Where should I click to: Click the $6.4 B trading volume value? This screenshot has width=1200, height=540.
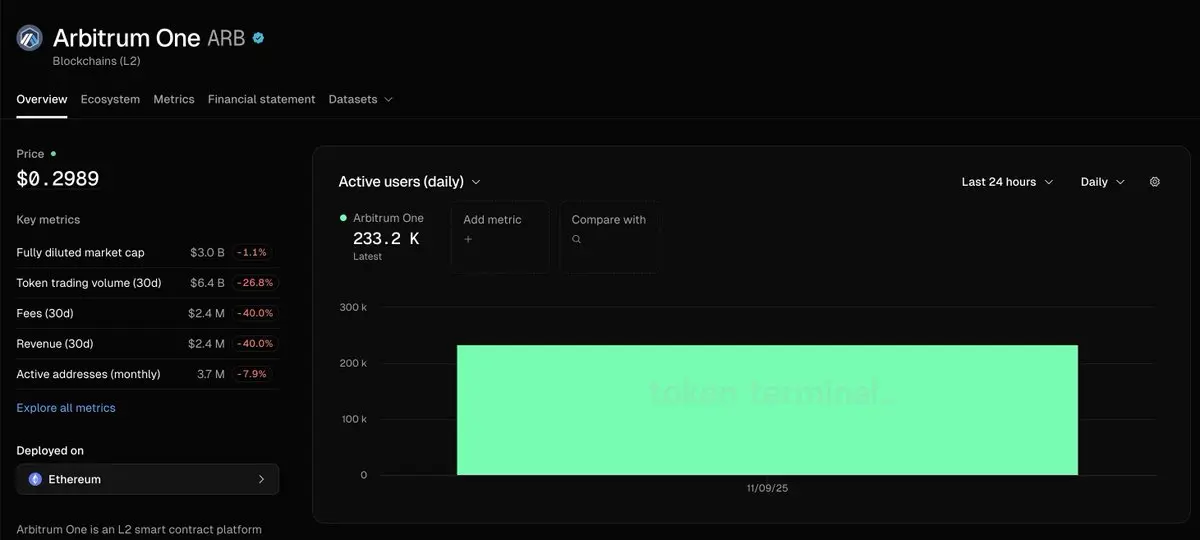click(x=208, y=283)
